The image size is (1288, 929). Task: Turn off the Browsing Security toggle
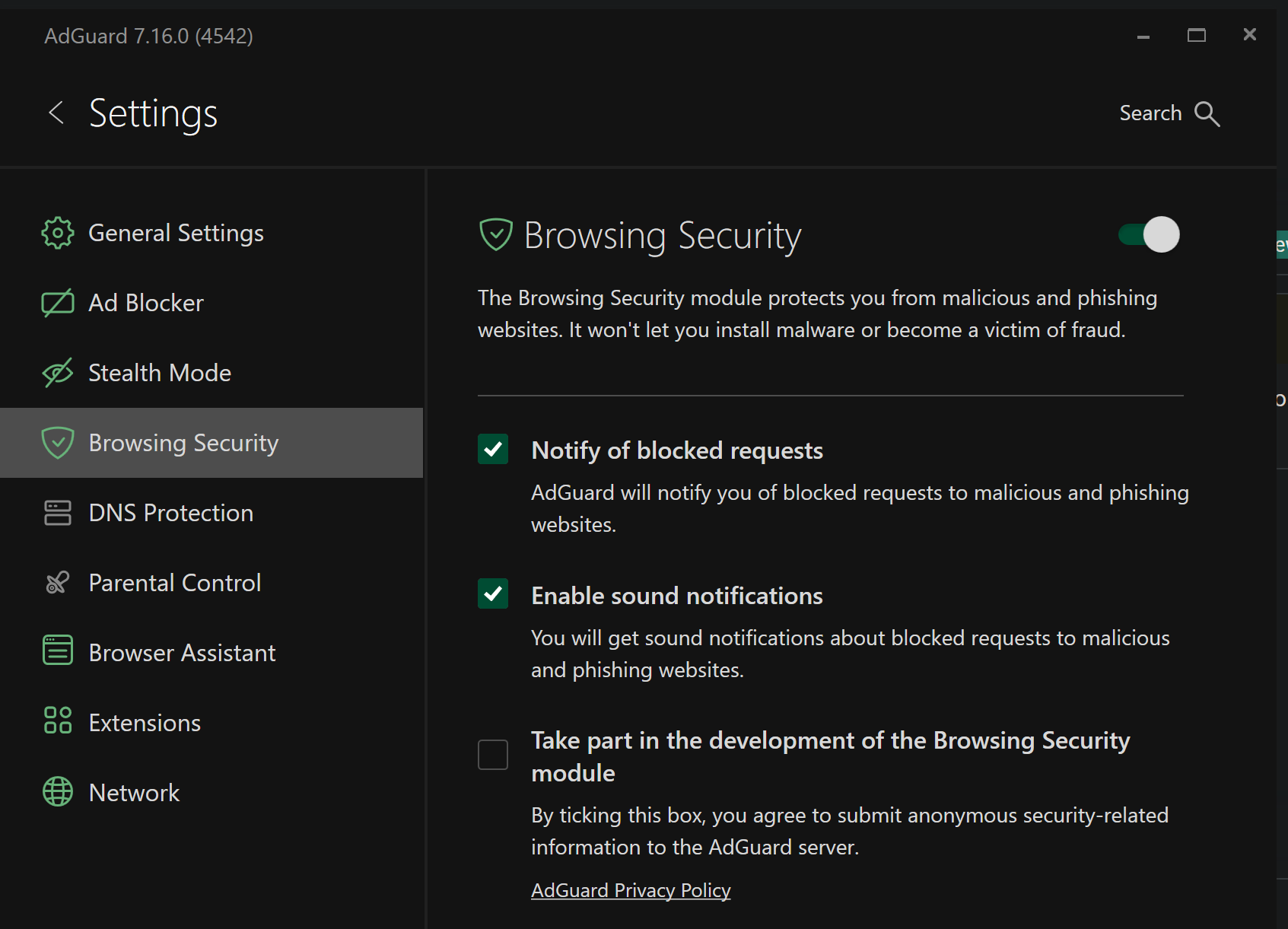coord(1149,234)
